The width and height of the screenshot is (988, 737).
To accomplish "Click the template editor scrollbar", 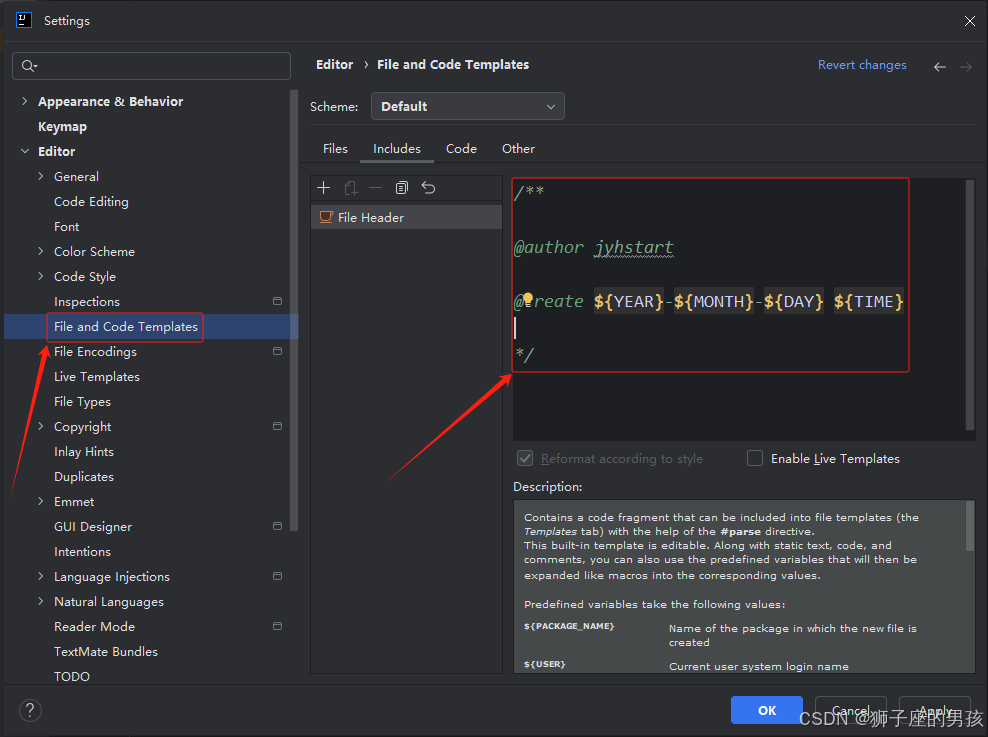I will [x=970, y=306].
